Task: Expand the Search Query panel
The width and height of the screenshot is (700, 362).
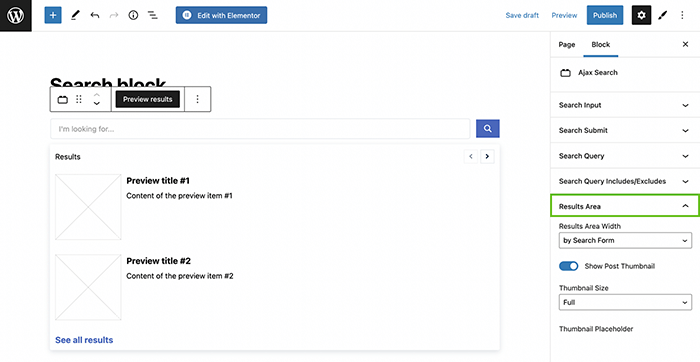Action: point(625,156)
